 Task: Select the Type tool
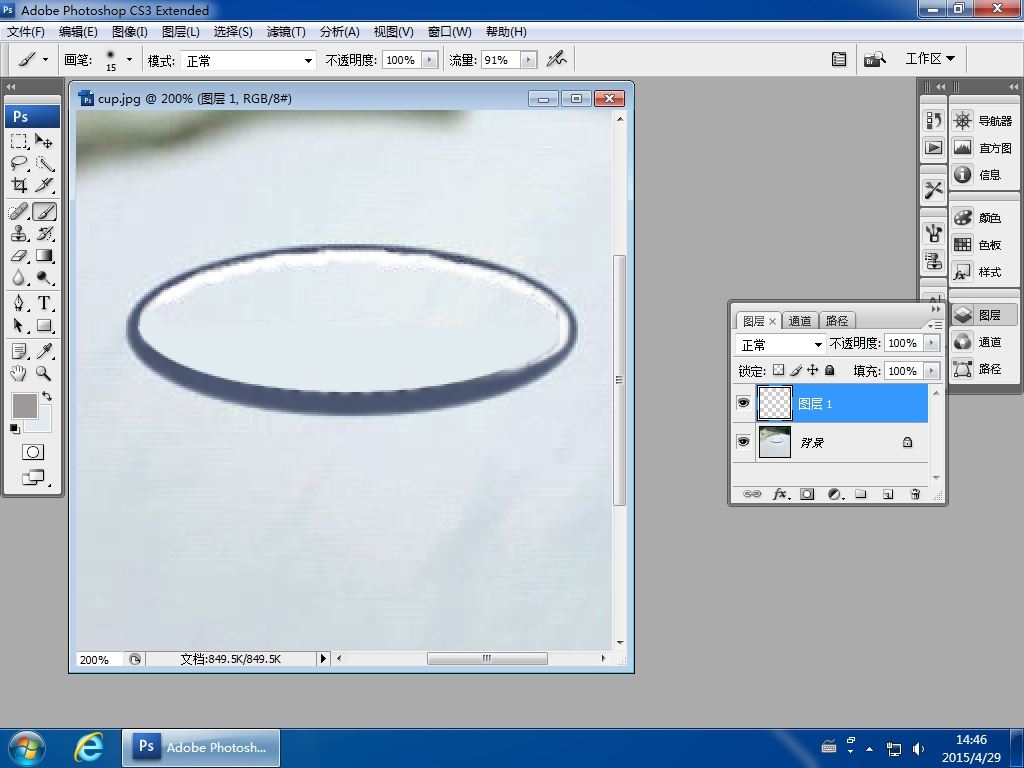[44, 303]
